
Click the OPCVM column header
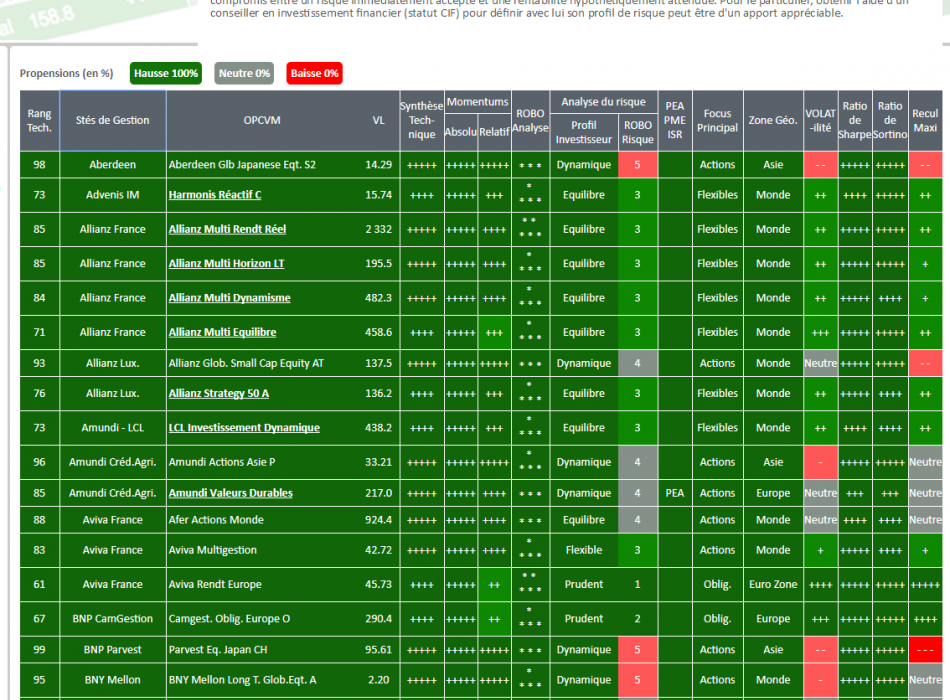point(262,121)
